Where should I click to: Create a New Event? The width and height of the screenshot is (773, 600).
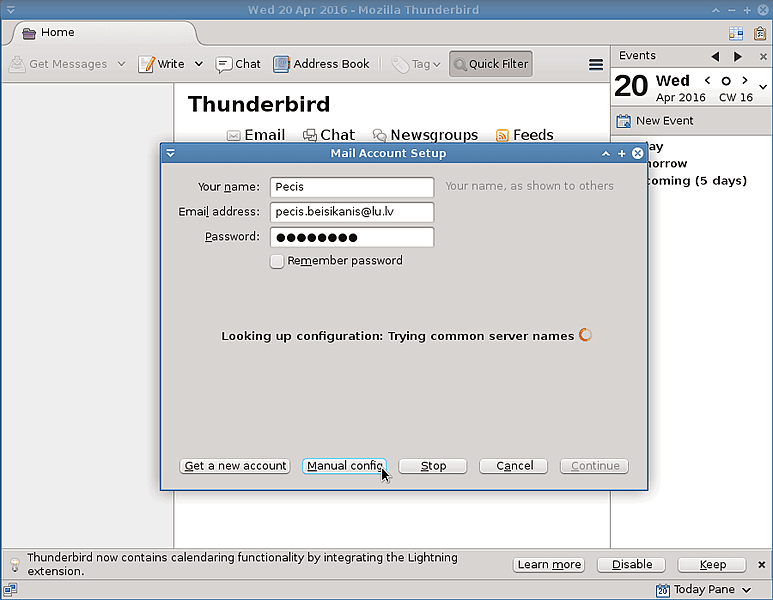coord(655,121)
